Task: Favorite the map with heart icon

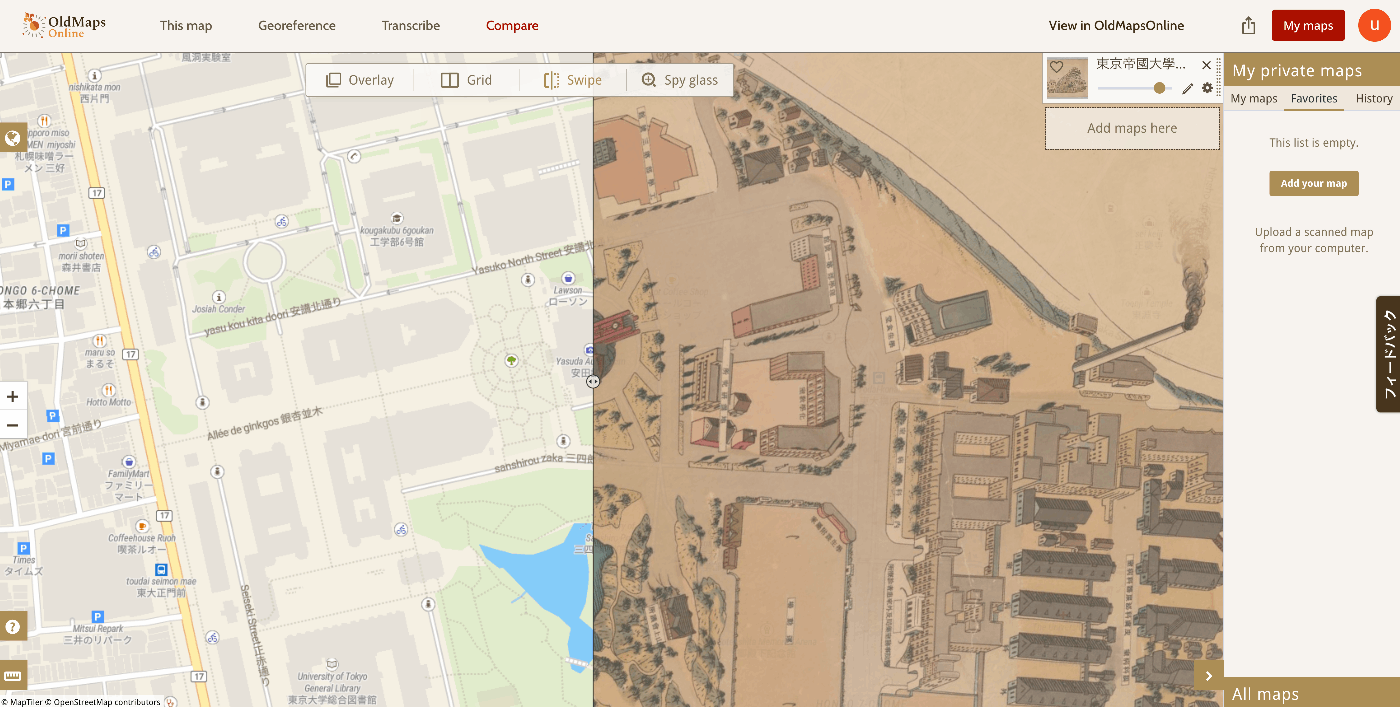Action: [1055, 66]
